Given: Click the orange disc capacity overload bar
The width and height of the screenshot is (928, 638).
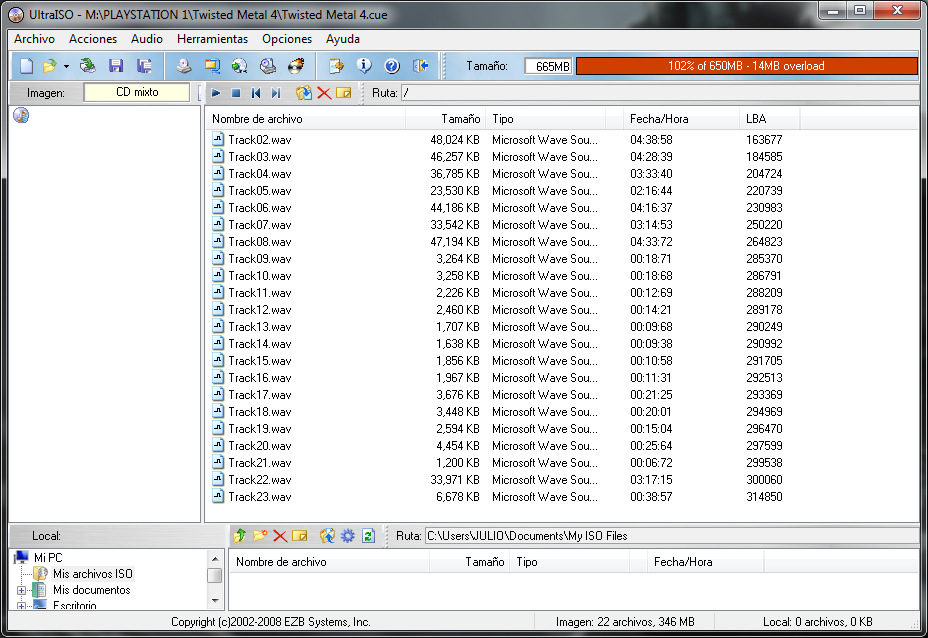Looking at the screenshot, I should (746, 66).
